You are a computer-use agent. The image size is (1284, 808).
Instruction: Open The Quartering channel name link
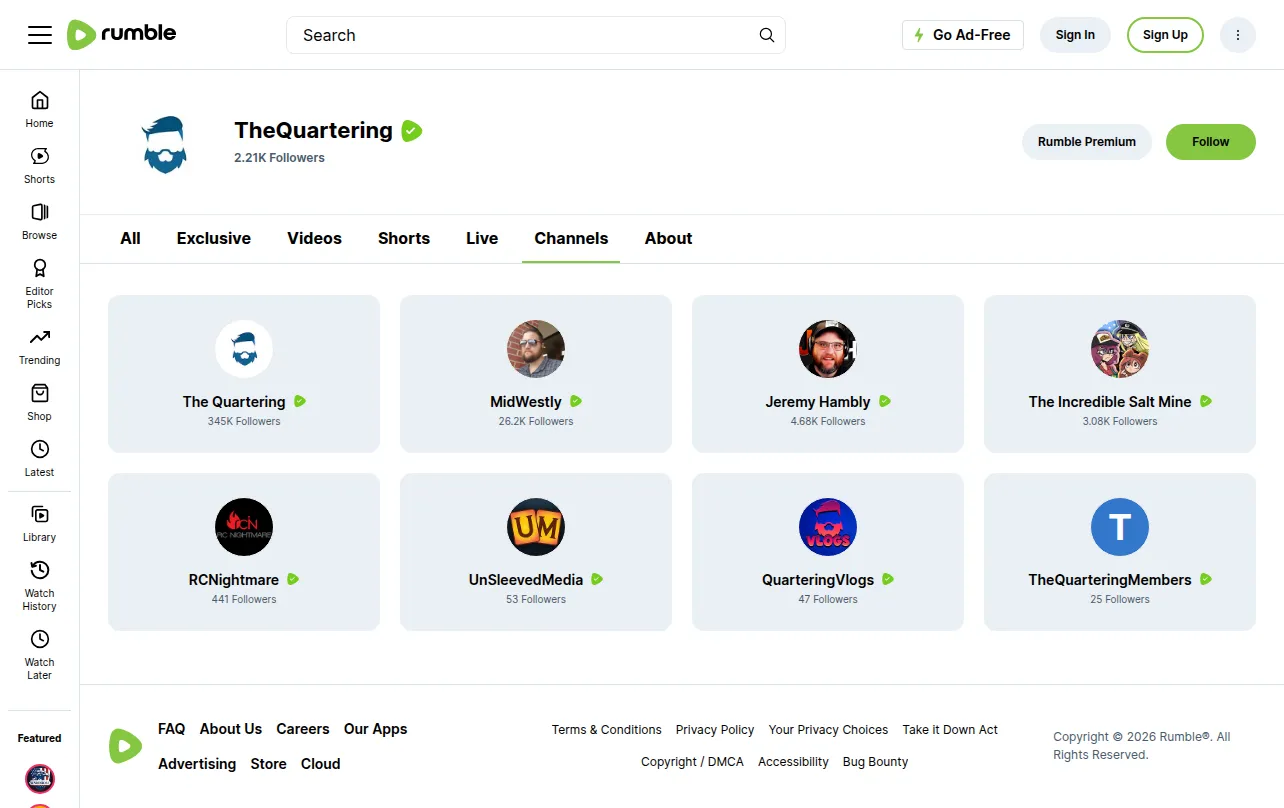(234, 402)
